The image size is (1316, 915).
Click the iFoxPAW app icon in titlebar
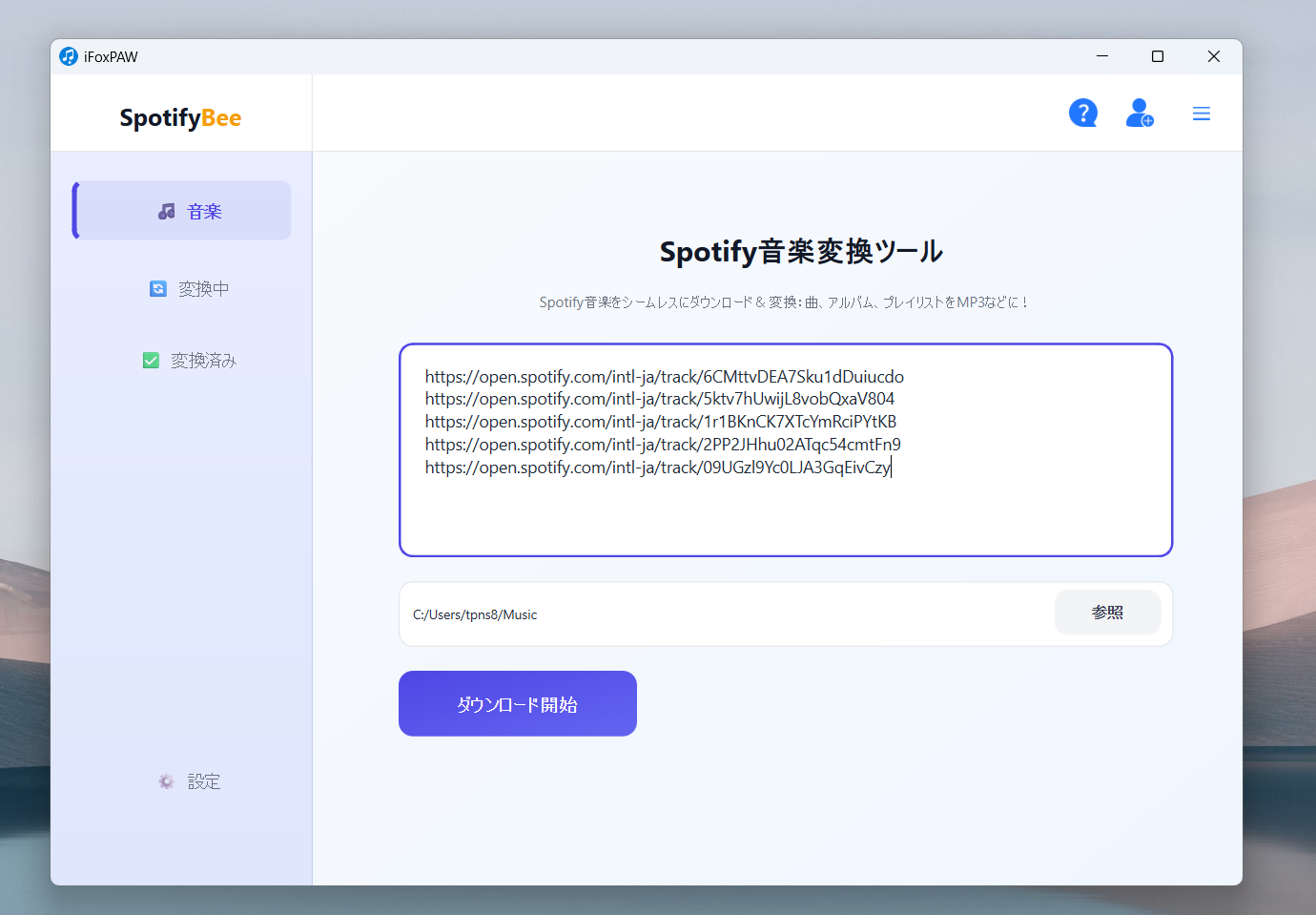[68, 55]
